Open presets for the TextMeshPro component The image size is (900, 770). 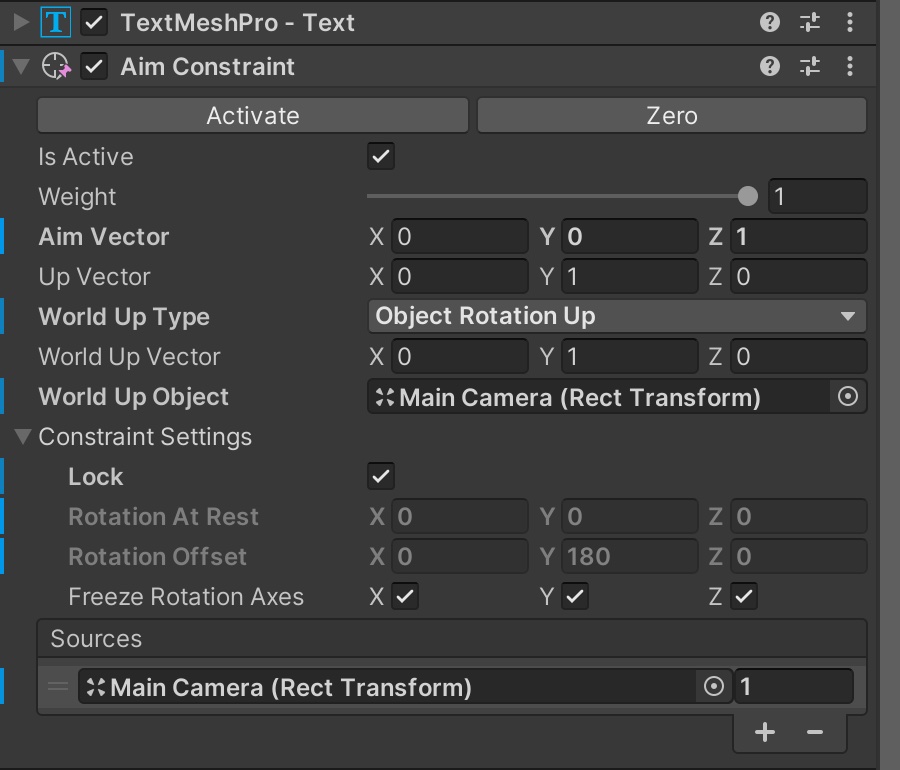tap(810, 22)
